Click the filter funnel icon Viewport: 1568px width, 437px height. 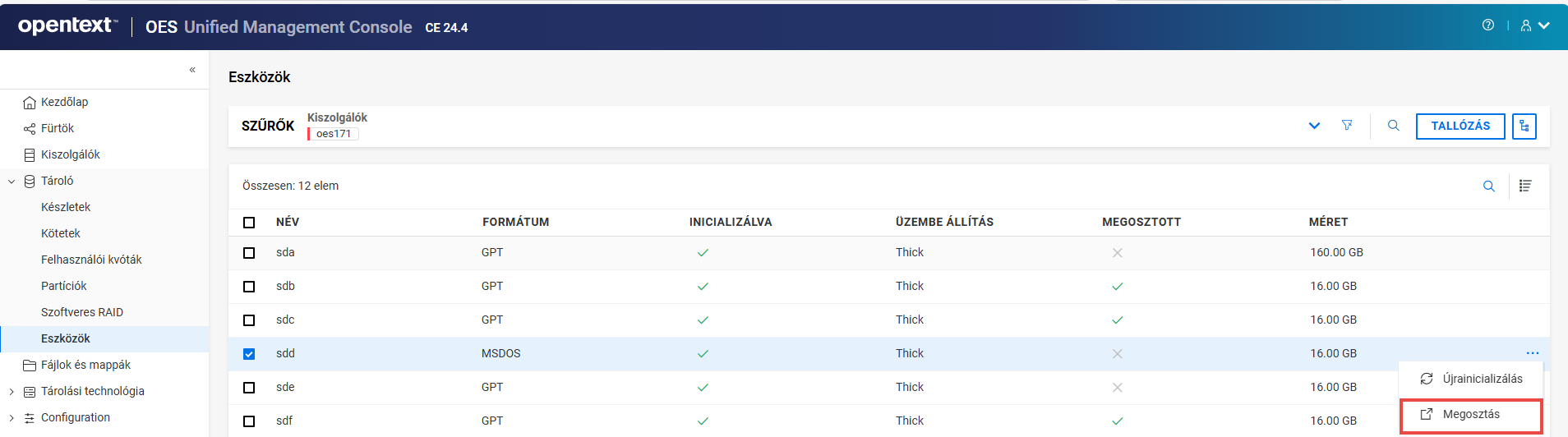(x=1347, y=126)
